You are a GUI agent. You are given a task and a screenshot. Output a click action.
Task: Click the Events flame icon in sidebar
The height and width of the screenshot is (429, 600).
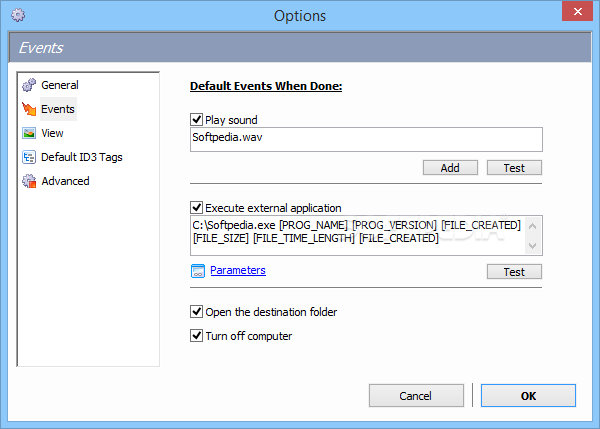pos(29,109)
